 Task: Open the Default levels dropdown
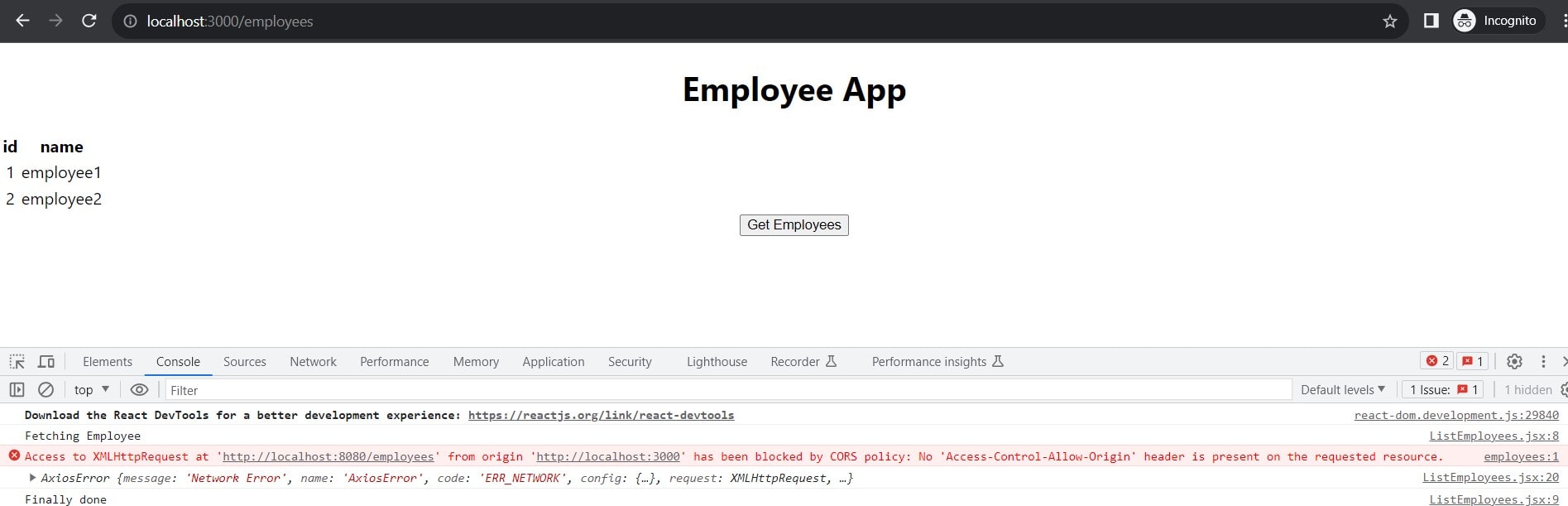(1342, 390)
